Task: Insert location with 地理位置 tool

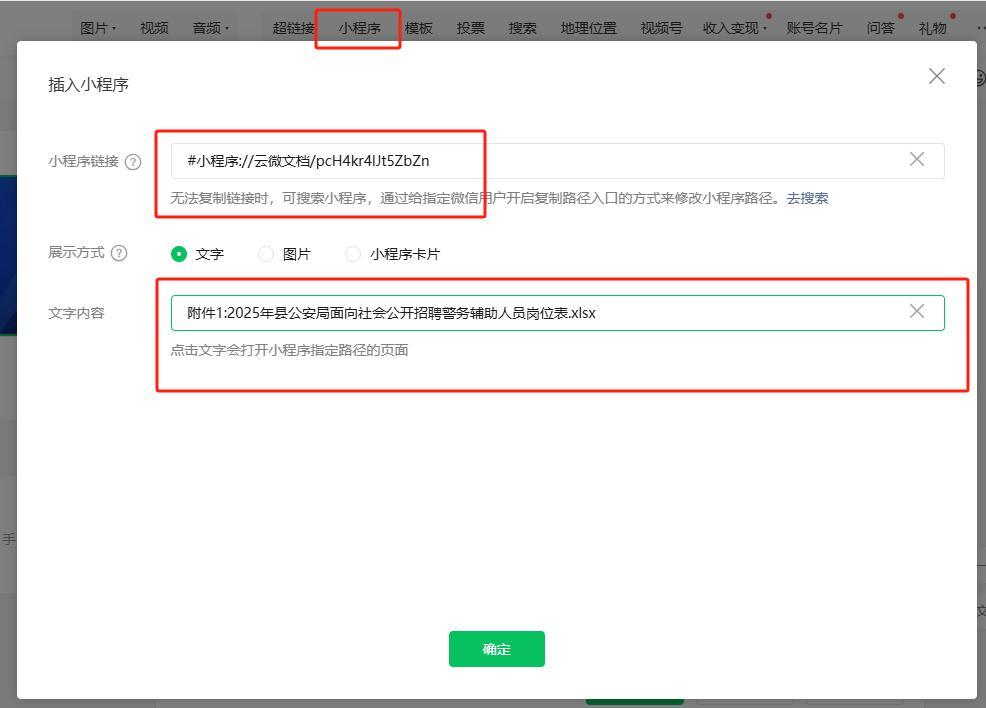Action: point(588,28)
